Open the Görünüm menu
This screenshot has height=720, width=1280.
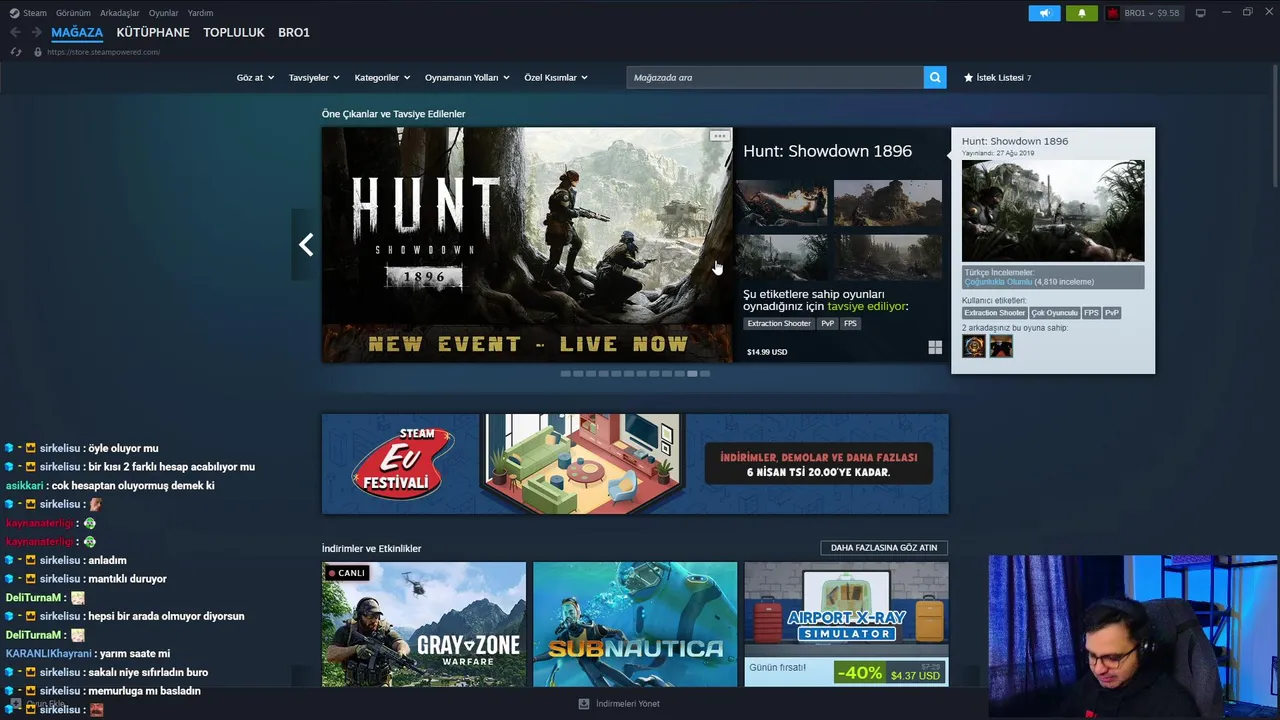[x=73, y=13]
